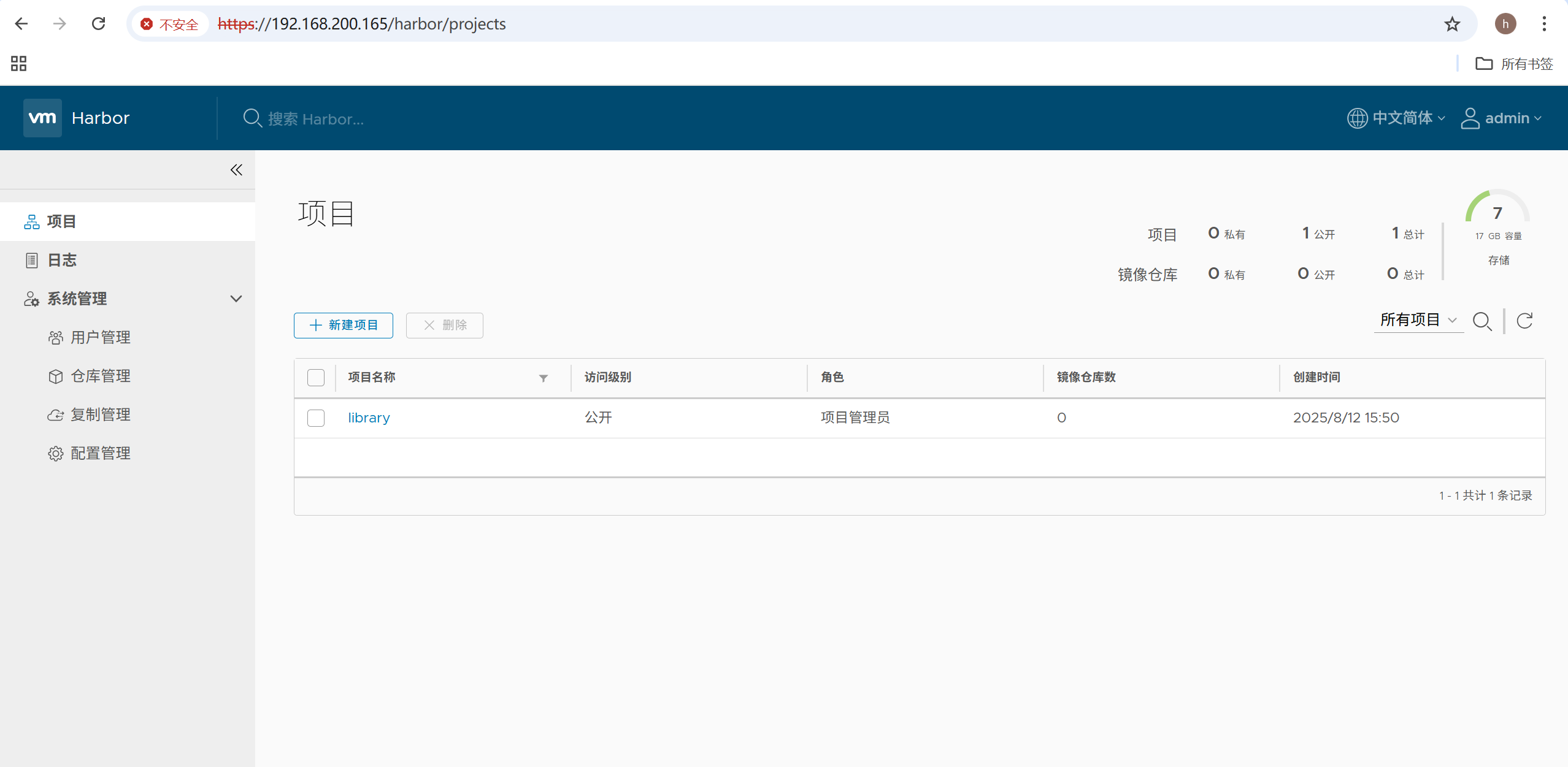Open the library project link
The width and height of the screenshot is (1568, 767).
click(369, 418)
